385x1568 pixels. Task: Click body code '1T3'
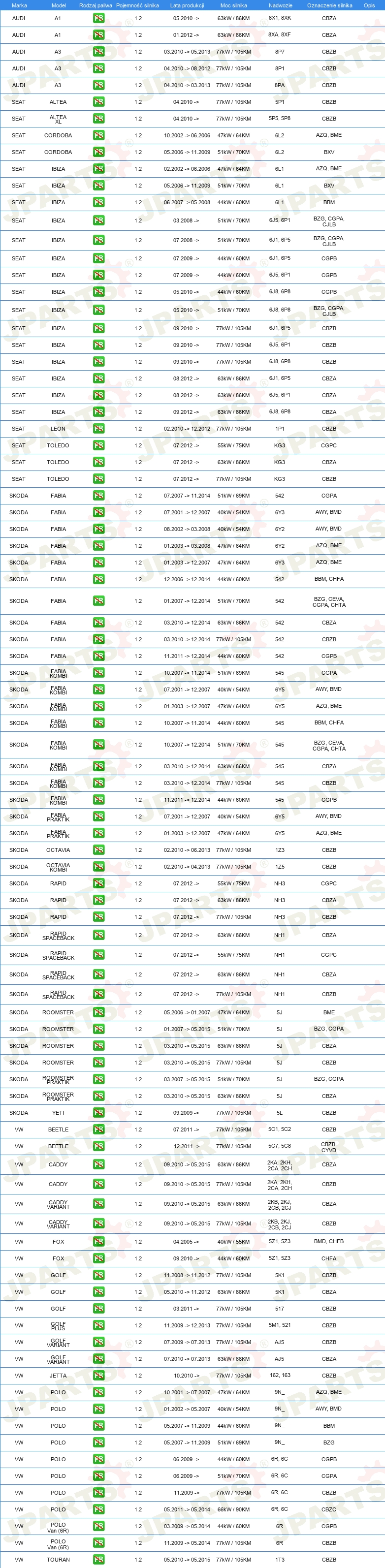280,1560
